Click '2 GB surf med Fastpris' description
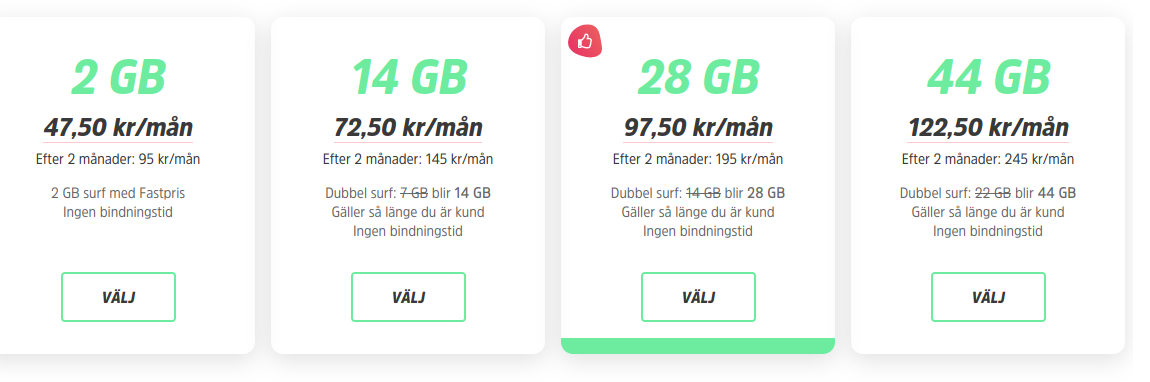The width and height of the screenshot is (1150, 382). (x=118, y=194)
